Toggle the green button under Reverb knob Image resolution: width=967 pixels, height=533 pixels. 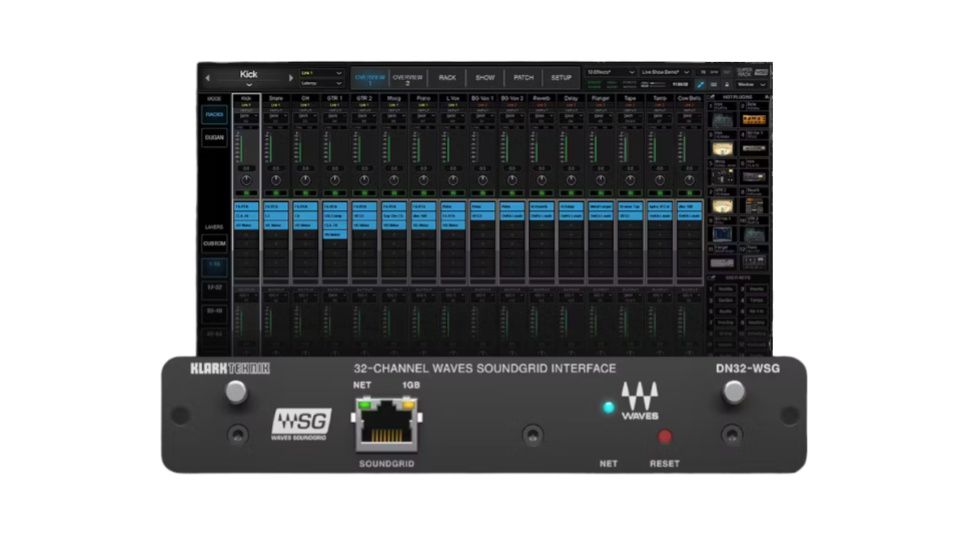tap(541, 193)
